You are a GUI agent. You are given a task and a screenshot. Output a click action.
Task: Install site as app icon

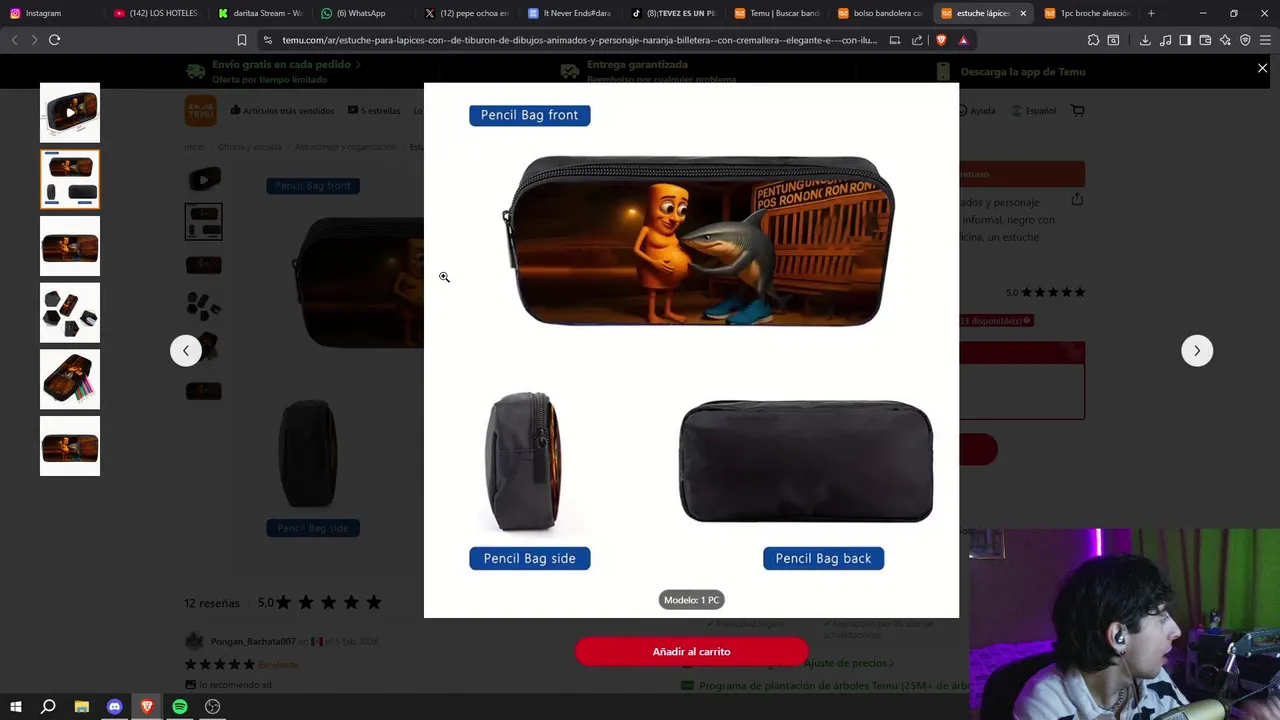coord(895,40)
